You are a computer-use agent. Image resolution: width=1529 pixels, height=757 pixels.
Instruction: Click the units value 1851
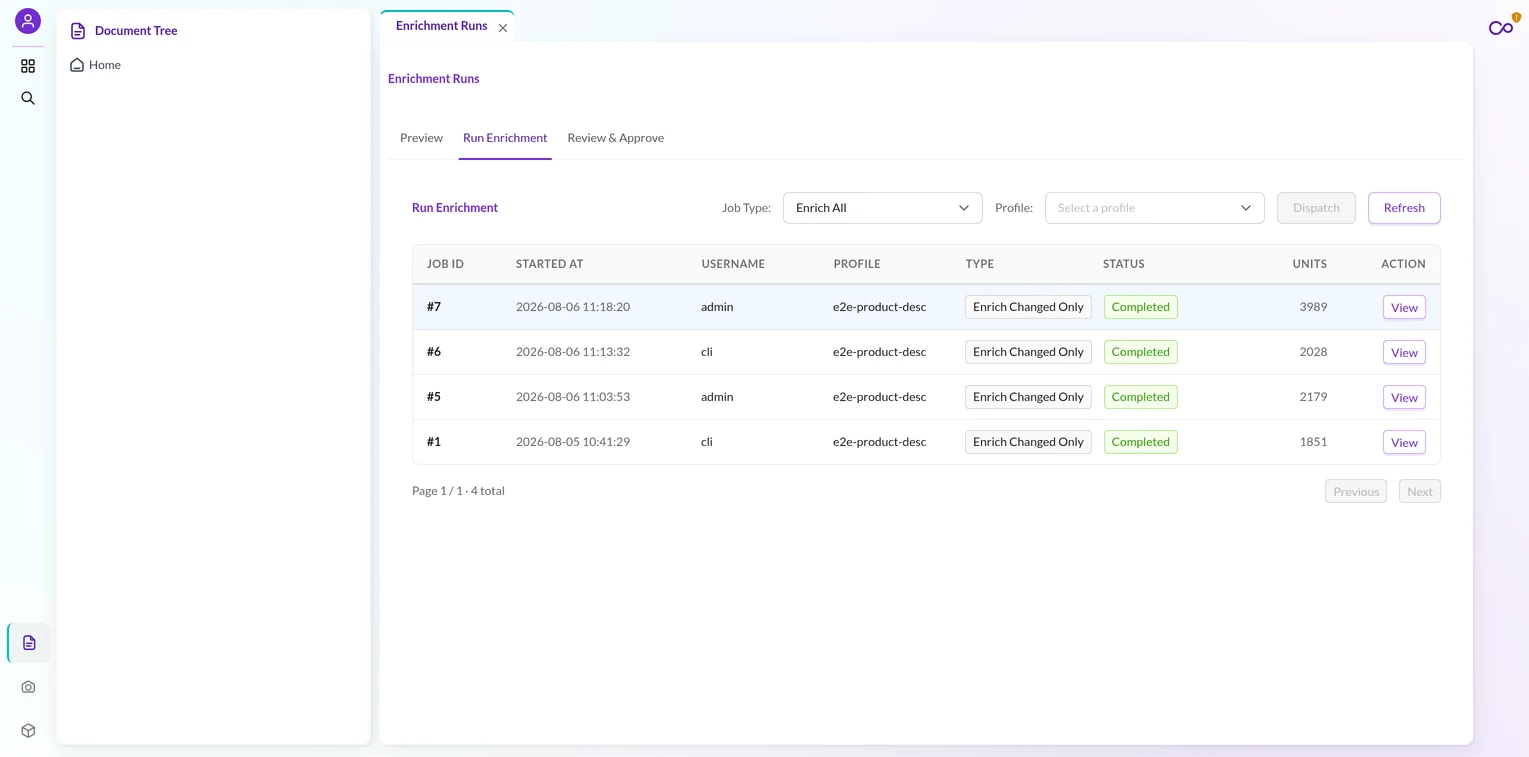pyautogui.click(x=1313, y=442)
